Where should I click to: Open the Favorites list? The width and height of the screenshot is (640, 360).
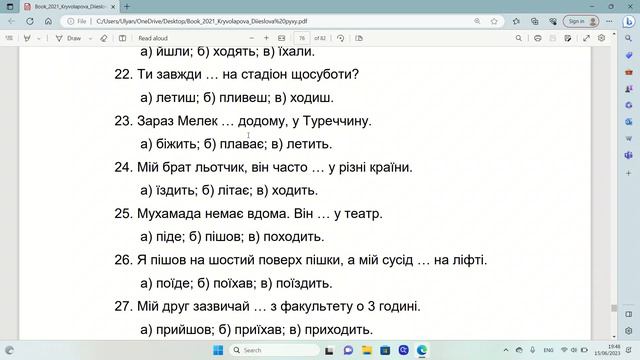coord(516,21)
